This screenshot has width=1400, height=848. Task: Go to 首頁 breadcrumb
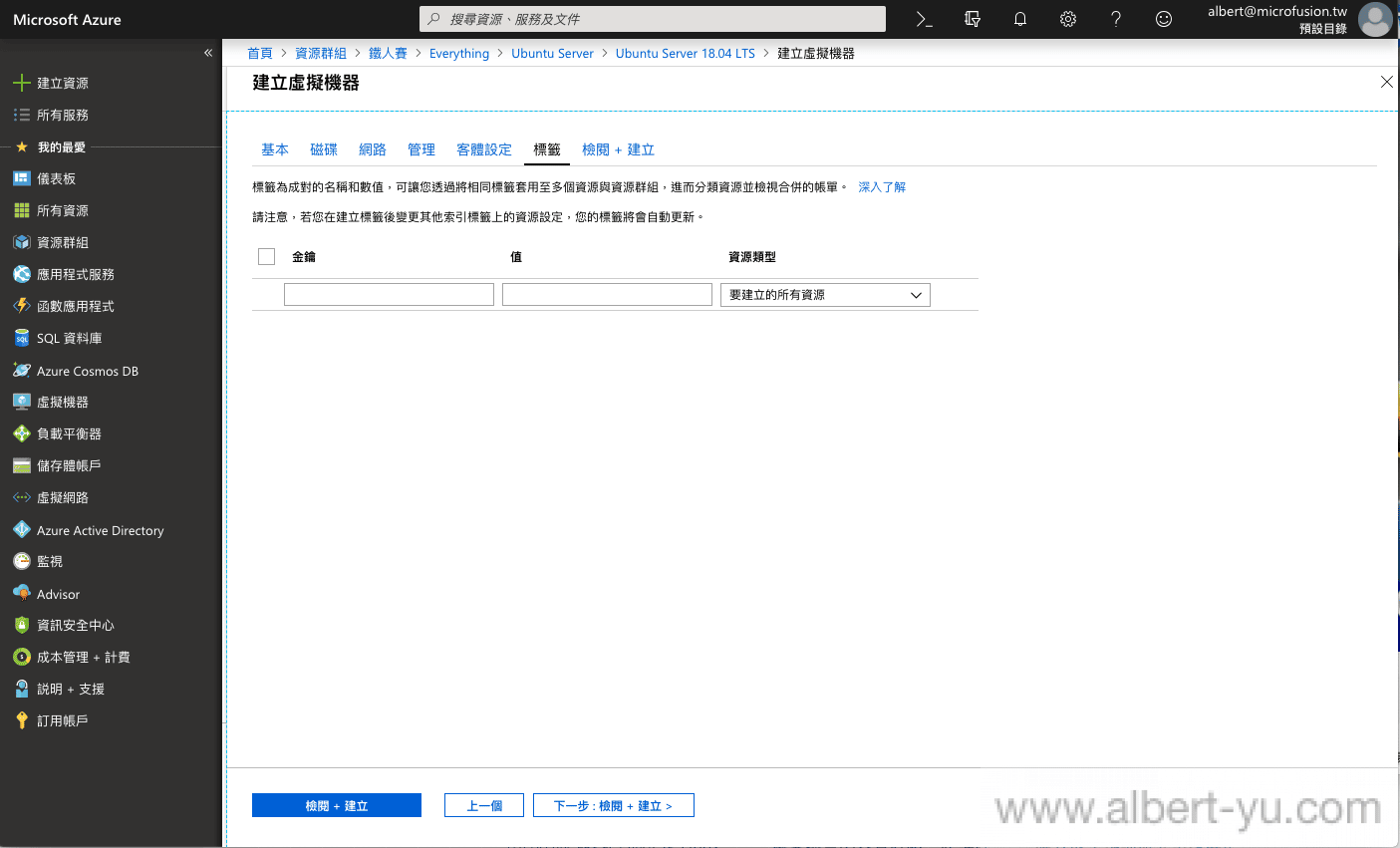tap(260, 53)
